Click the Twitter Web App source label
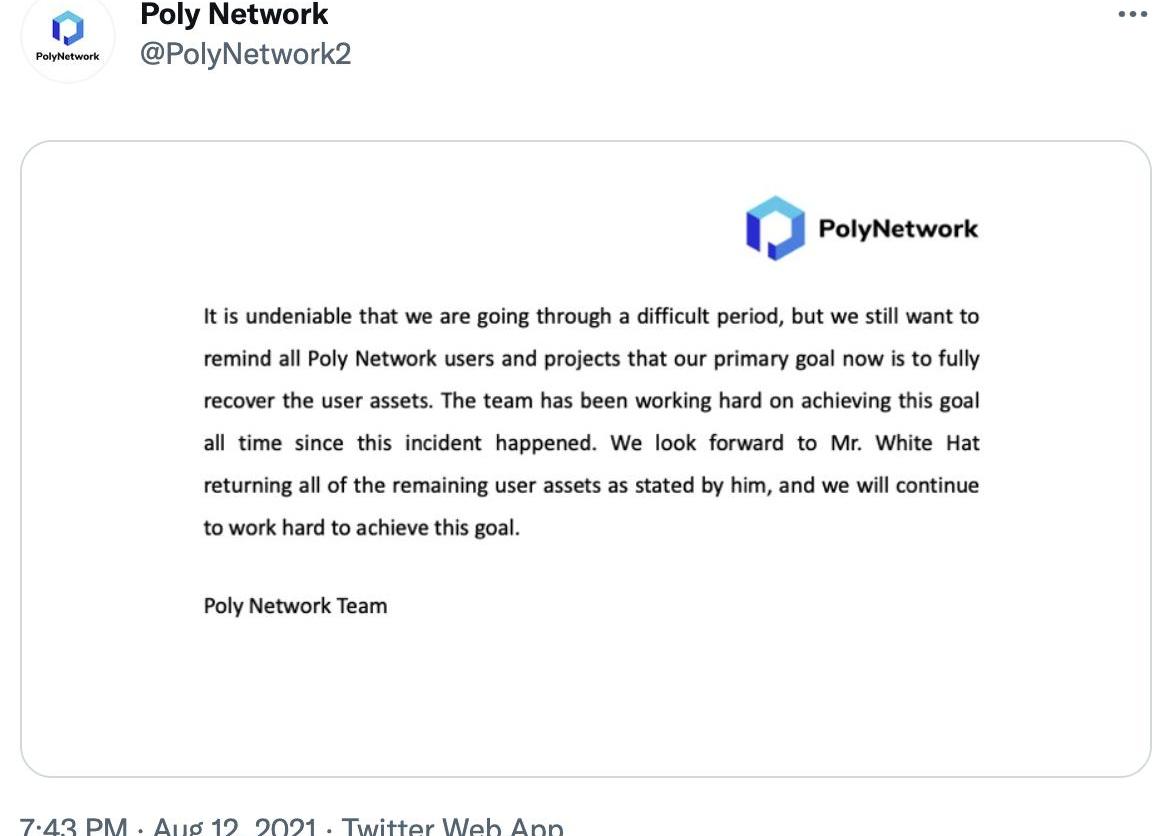Viewport: 1164px width, 836px height. [452, 826]
